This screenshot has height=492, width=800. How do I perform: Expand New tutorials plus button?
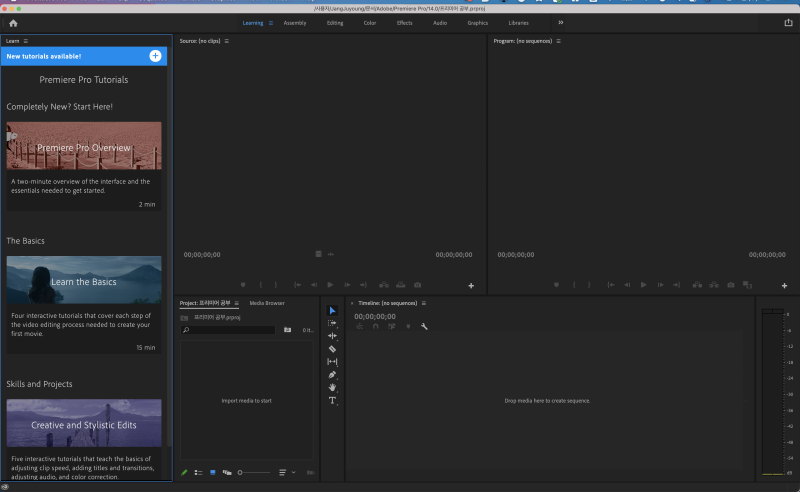(x=155, y=56)
